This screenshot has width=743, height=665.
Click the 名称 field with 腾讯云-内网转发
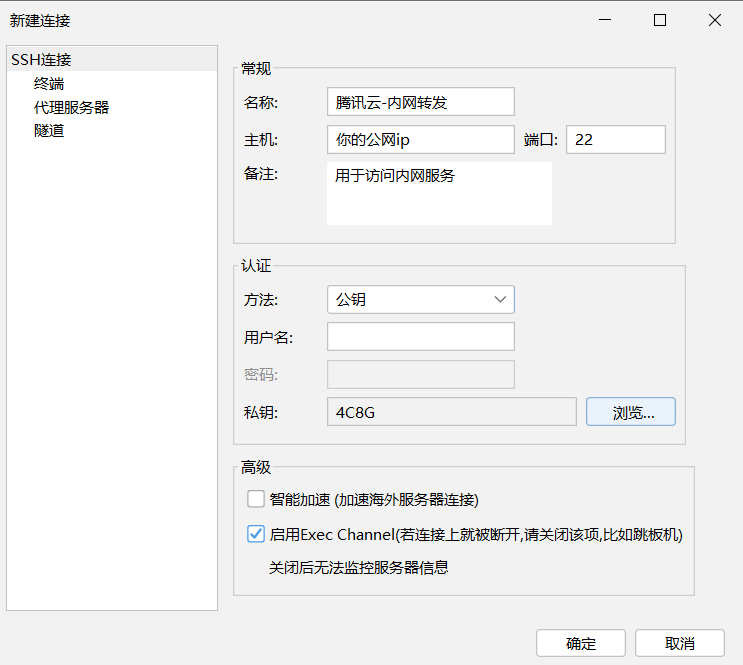point(420,102)
